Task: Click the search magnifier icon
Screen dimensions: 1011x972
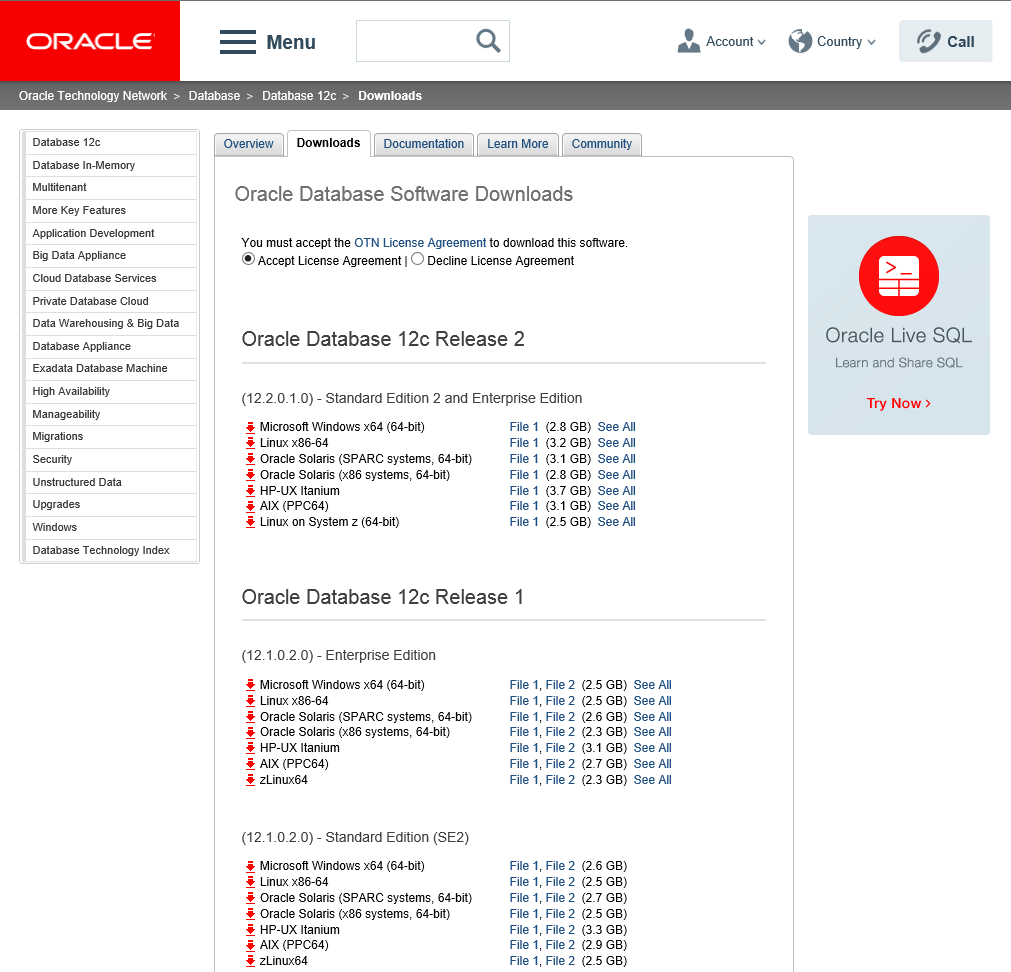Action: pos(488,41)
